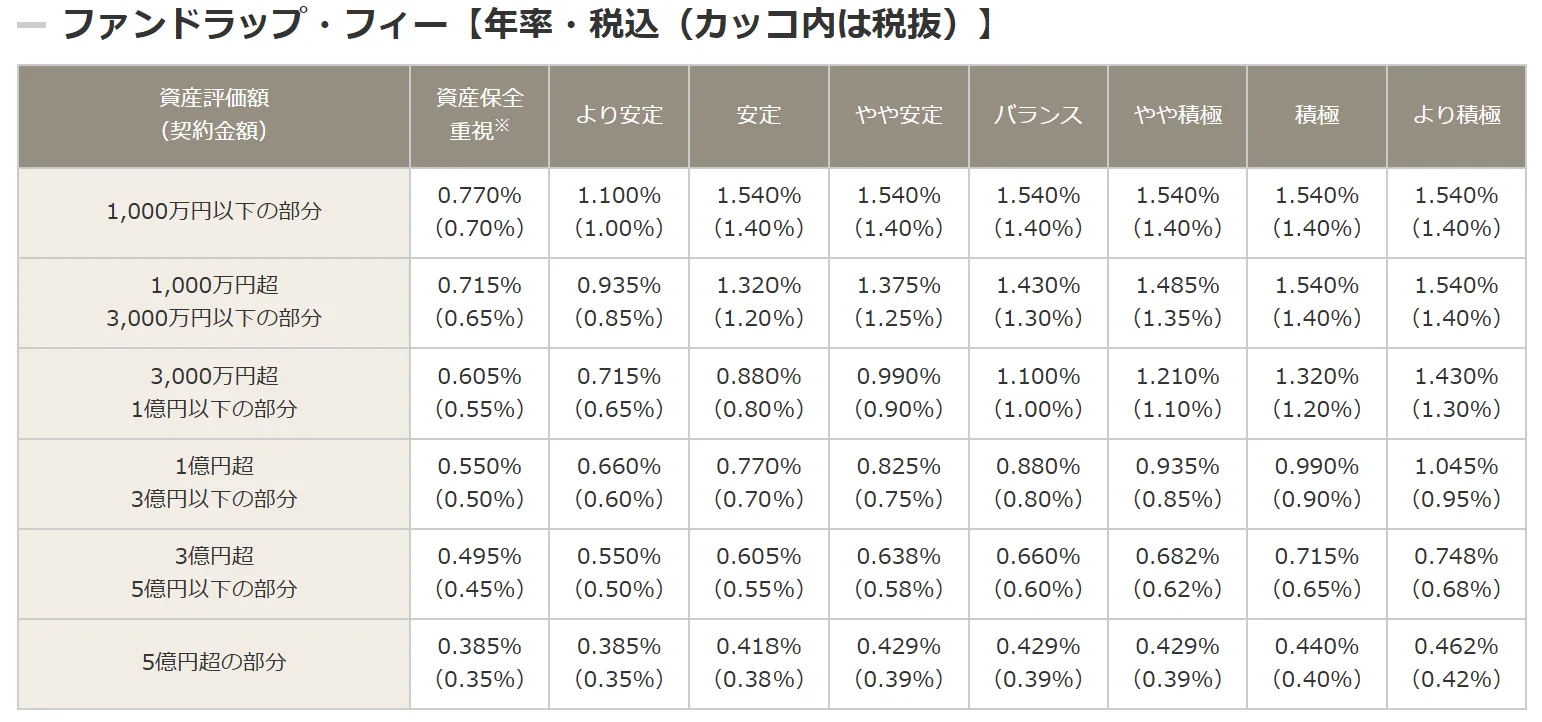
Task: Click the 0.418% (0.38%) cell under 安定
Action: pos(759,662)
